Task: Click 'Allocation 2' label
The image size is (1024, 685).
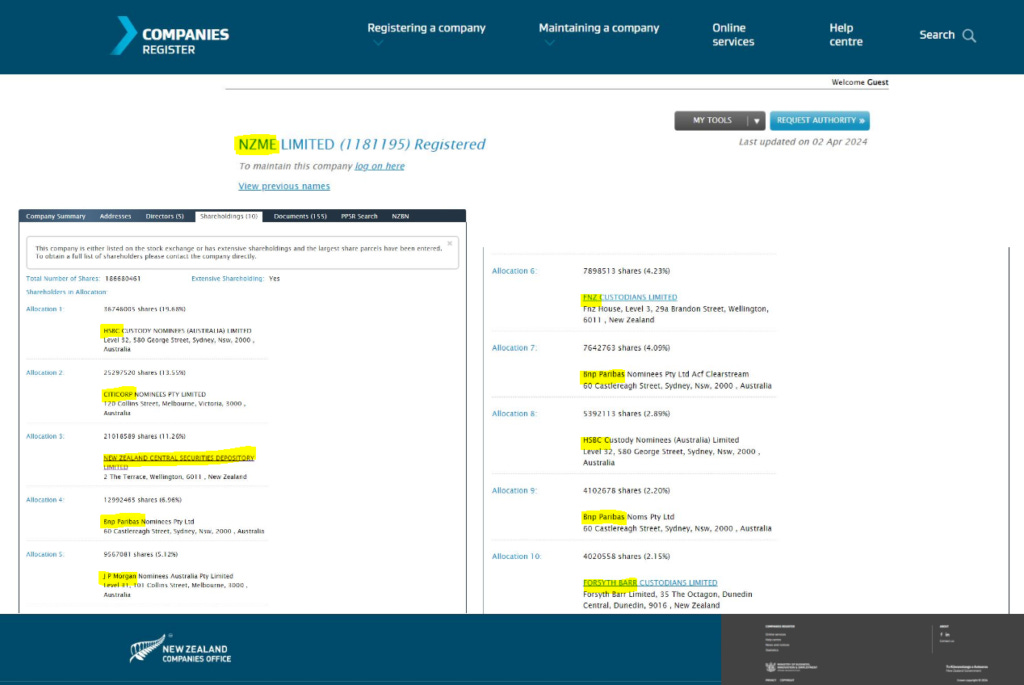Action: [44, 373]
